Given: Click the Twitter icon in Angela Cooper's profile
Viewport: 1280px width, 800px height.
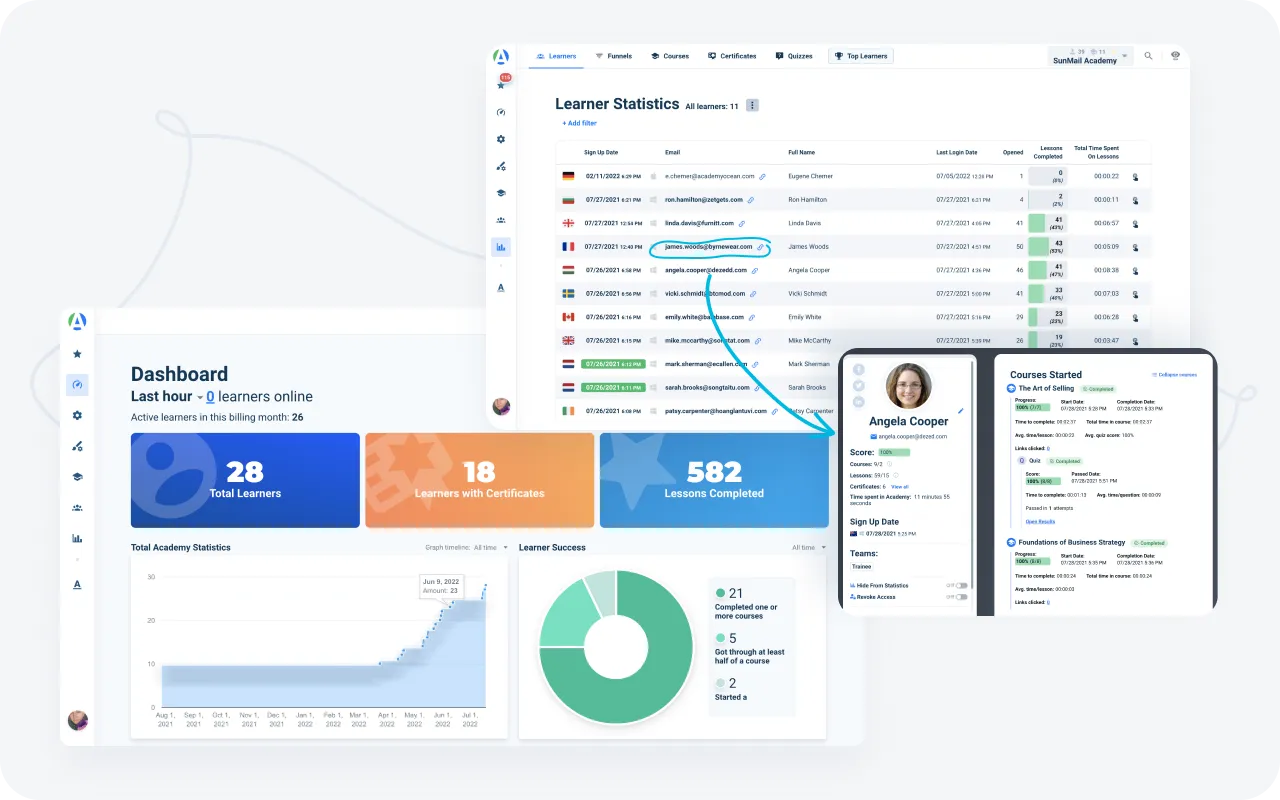Looking at the screenshot, I should 859,386.
